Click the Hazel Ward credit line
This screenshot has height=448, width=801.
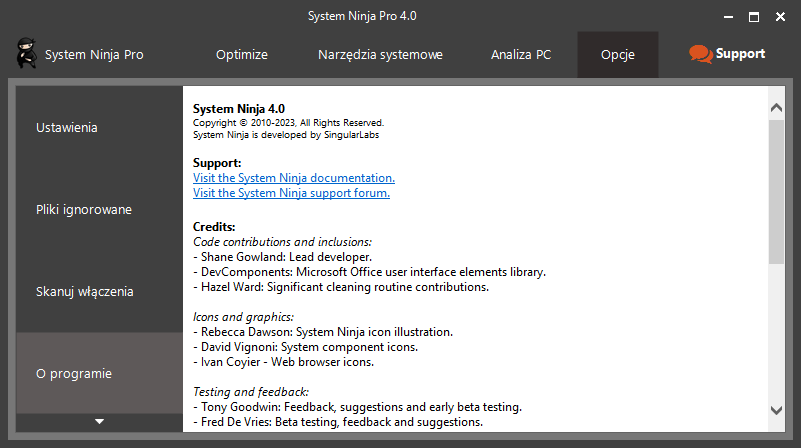point(341,287)
